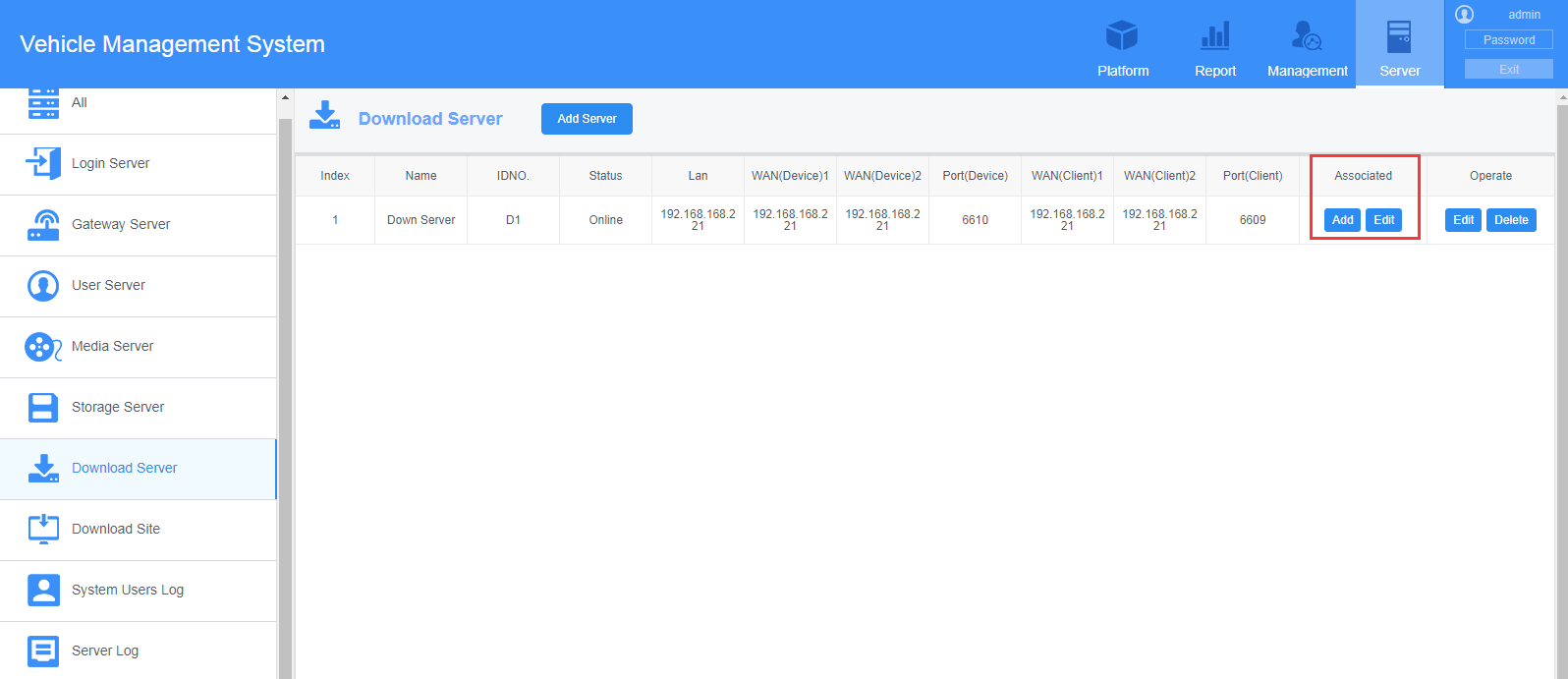This screenshot has width=1568, height=679.
Task: Click the Download Server page header icon
Action: click(324, 114)
